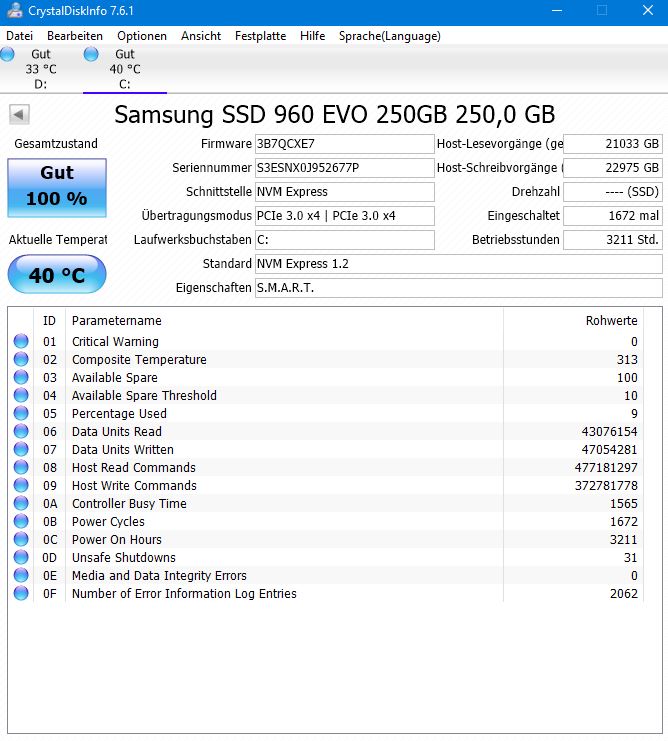The image size is (668, 741).
Task: Click the Parametername column header
Action: [284, 321]
